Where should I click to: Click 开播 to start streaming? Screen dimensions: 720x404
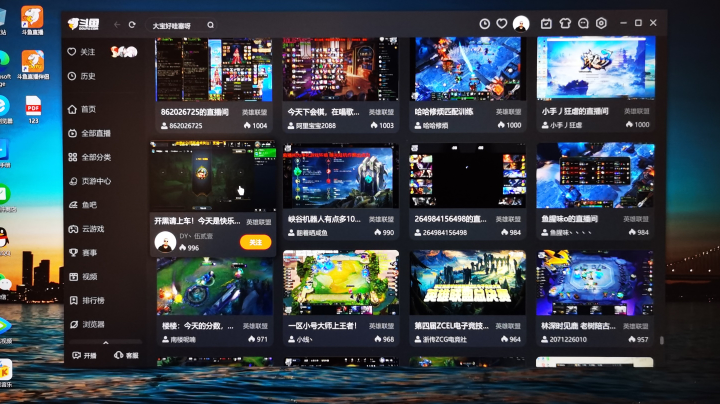tap(84, 355)
